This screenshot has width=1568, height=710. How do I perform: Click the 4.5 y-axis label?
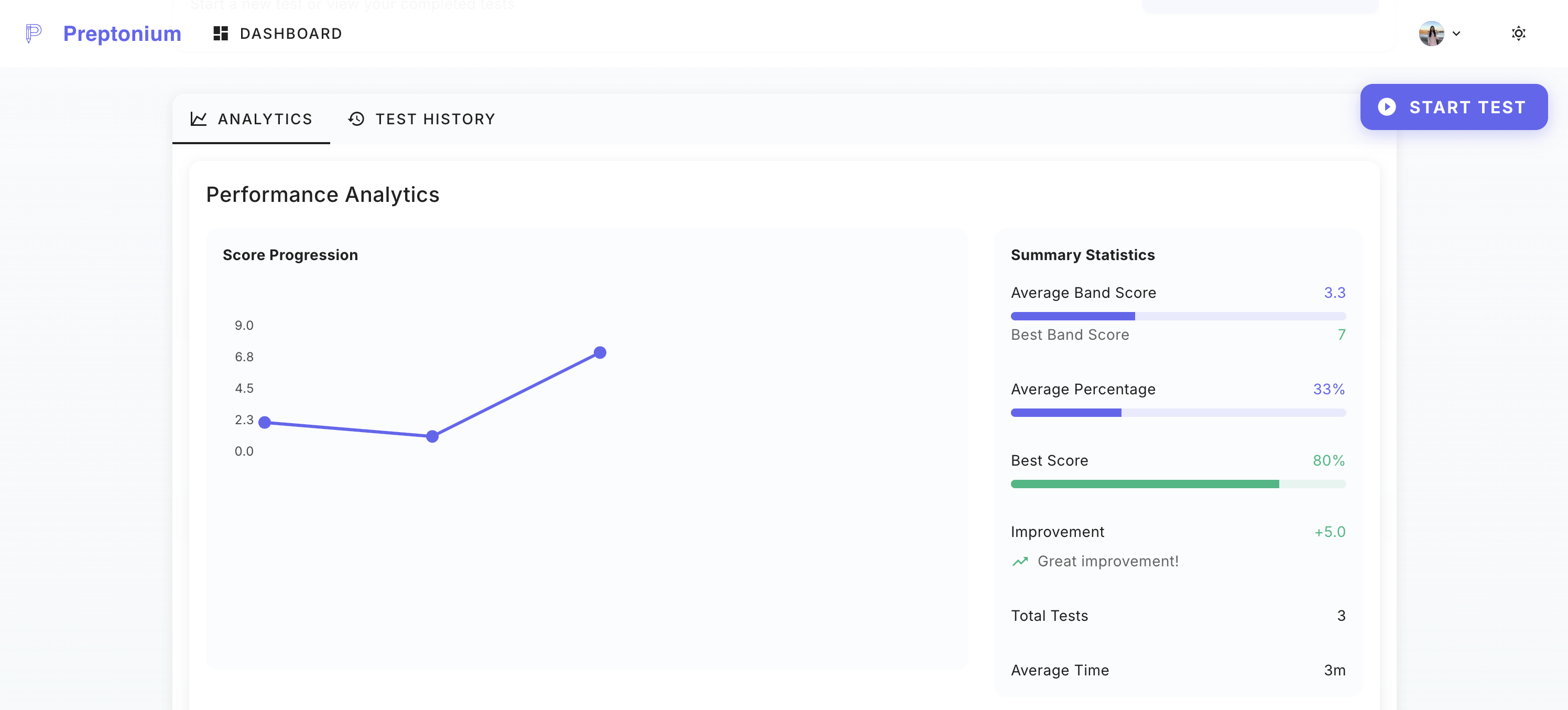pos(244,389)
